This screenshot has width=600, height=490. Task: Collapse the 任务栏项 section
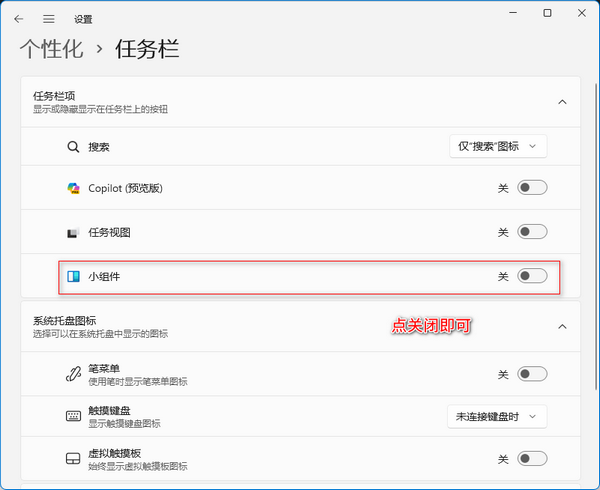coord(562,102)
